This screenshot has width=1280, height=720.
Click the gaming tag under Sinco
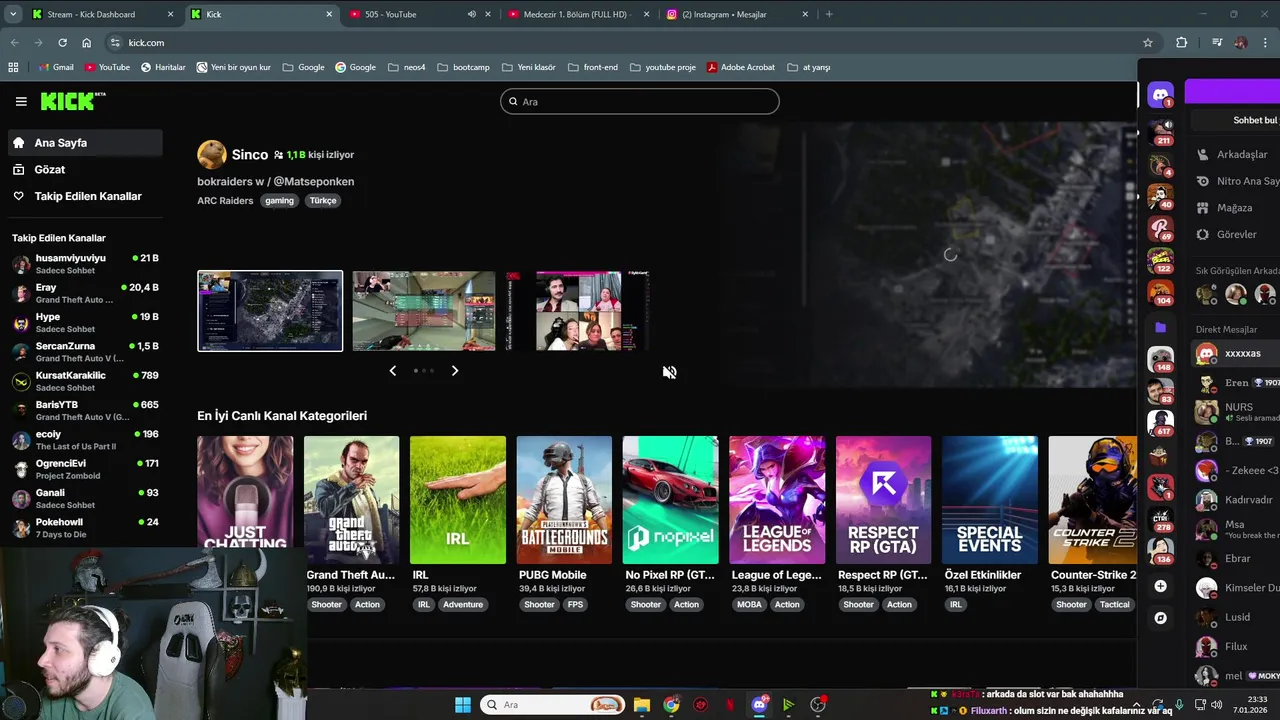click(279, 201)
